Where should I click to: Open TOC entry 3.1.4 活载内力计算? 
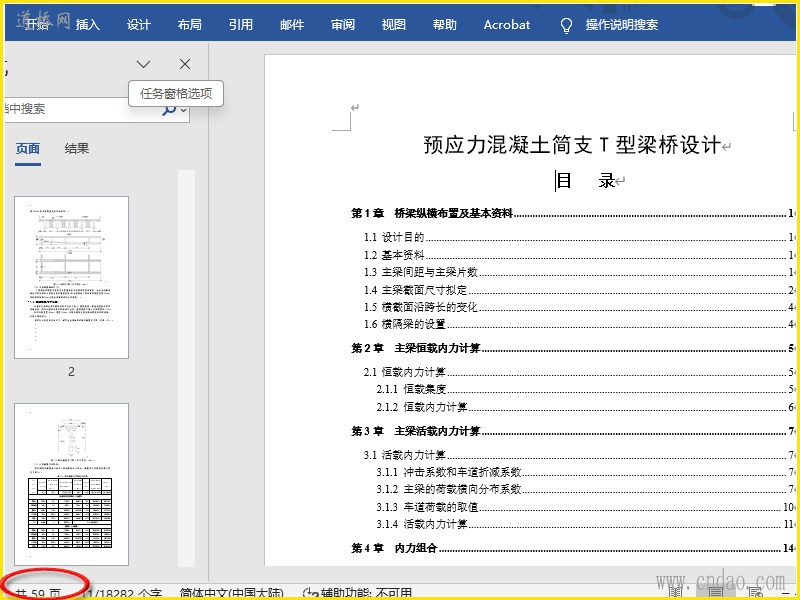point(585,524)
